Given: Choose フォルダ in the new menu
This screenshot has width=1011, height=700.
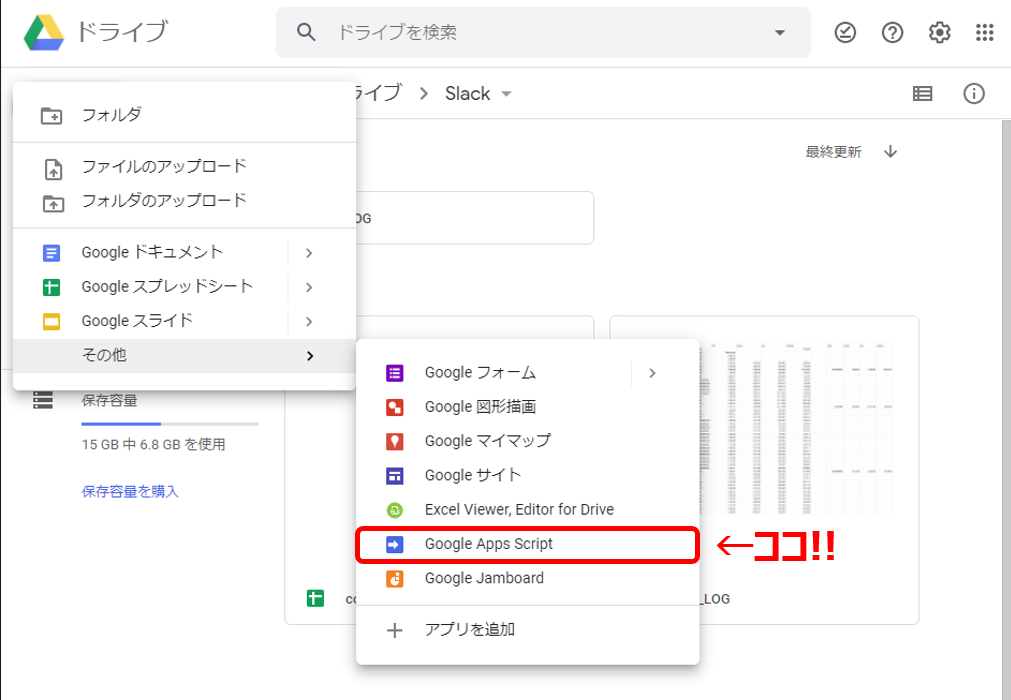Looking at the screenshot, I should pos(184,115).
